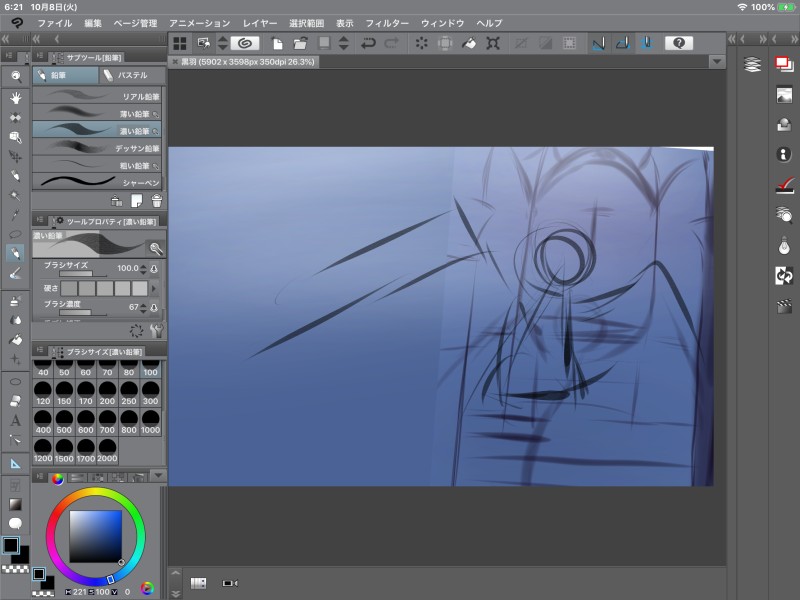Open sub tool detail wrench icon

point(157,331)
